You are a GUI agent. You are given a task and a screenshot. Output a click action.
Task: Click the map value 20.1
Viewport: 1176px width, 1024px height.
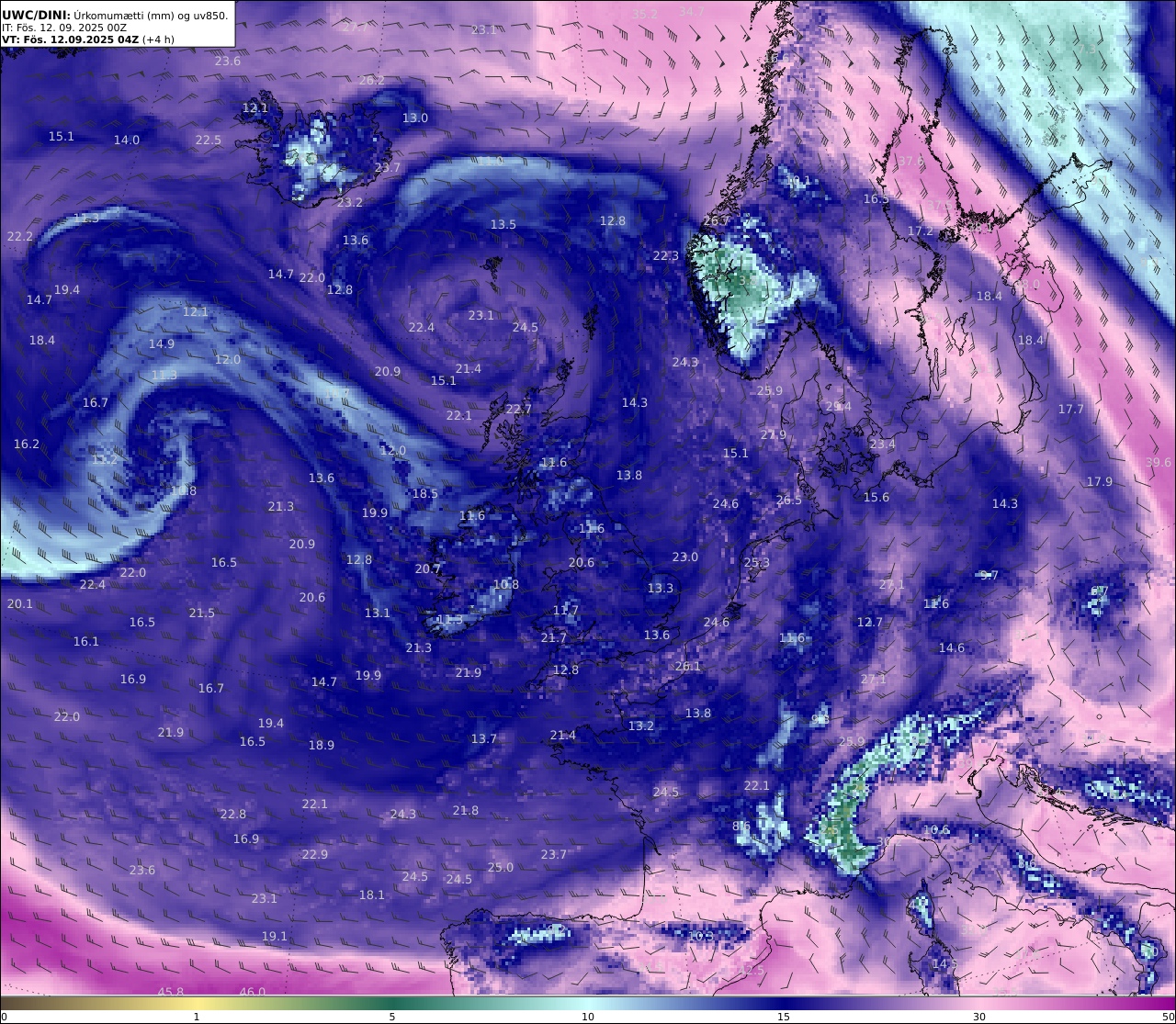click(x=20, y=604)
